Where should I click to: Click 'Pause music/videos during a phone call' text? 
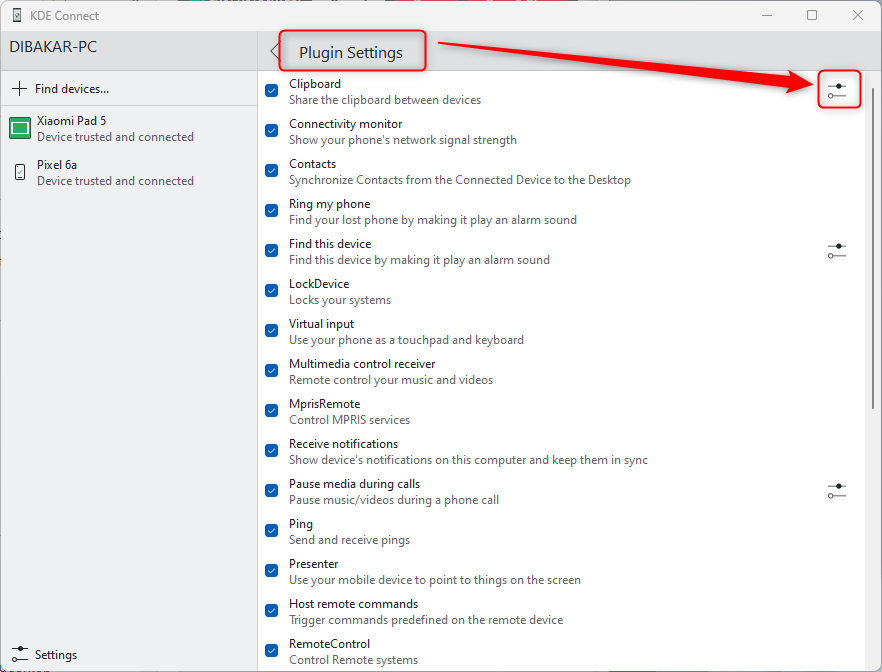click(x=394, y=500)
